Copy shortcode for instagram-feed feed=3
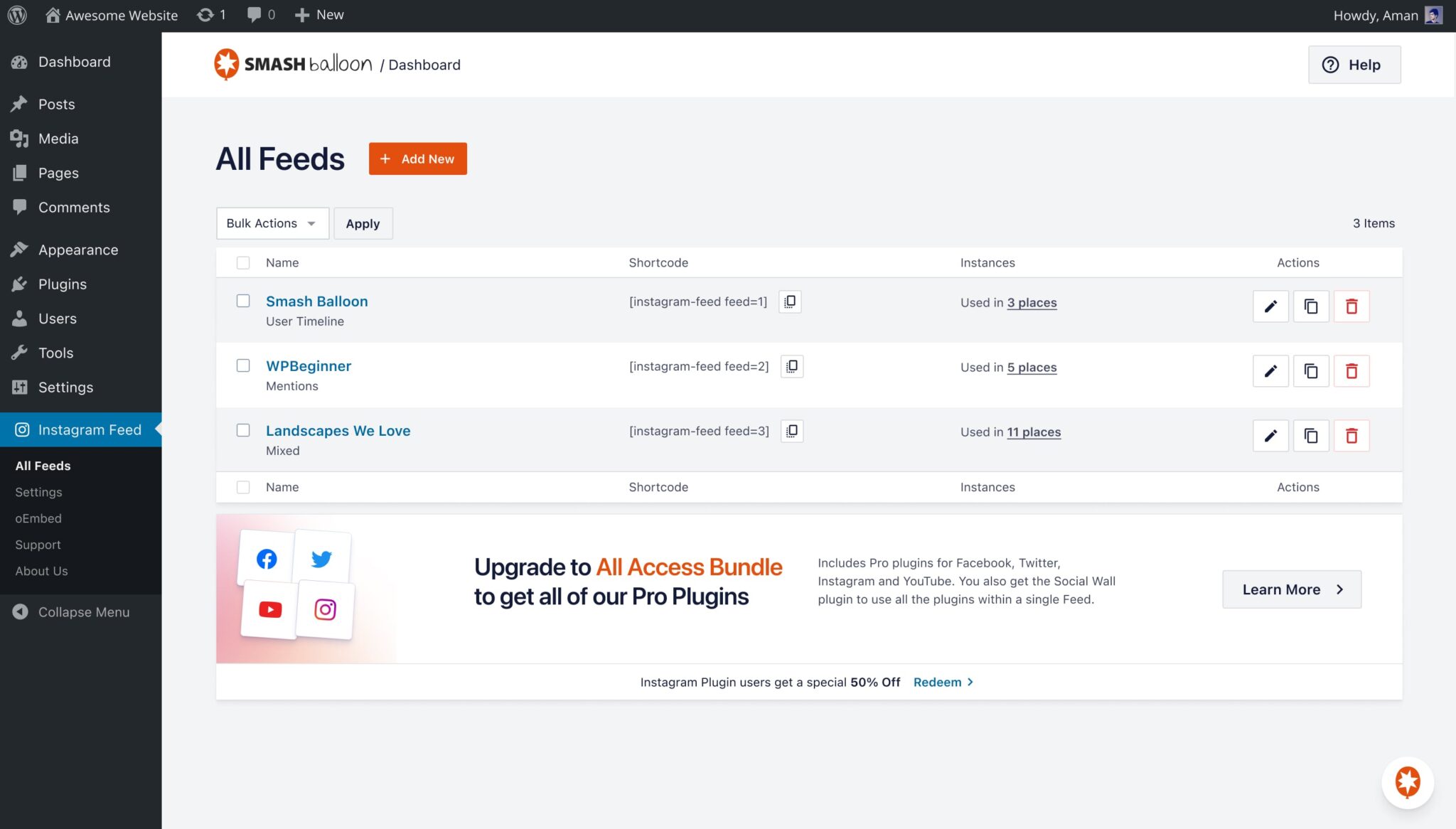This screenshot has height=829, width=1456. [x=791, y=431]
